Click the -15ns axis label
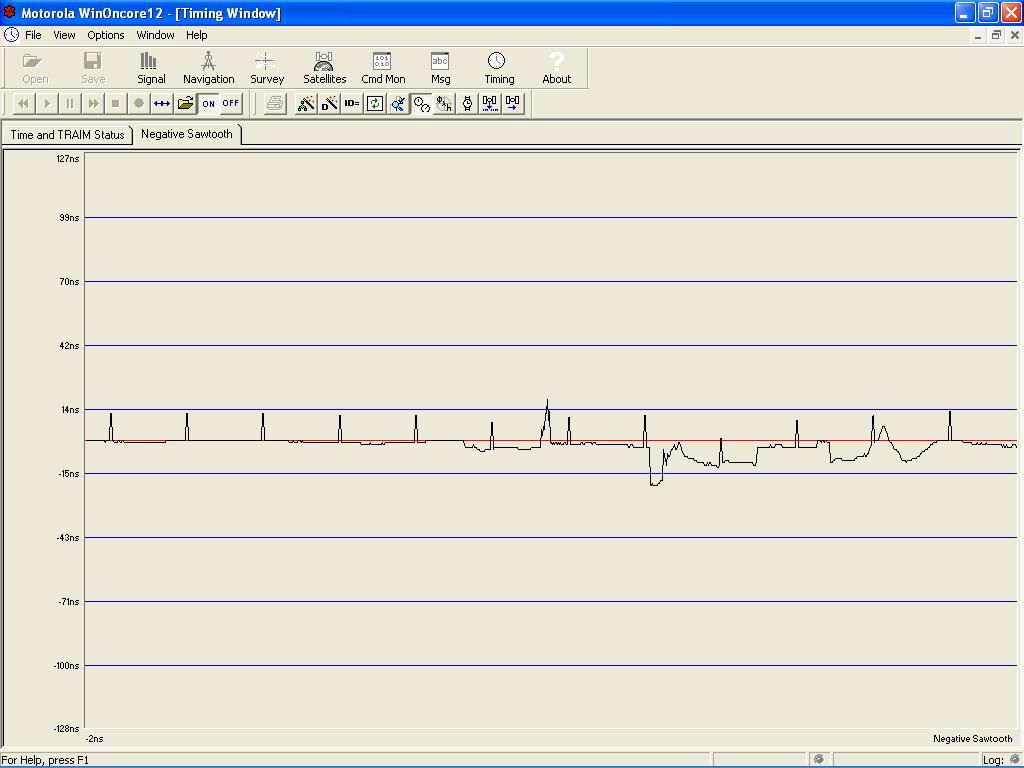This screenshot has width=1024, height=768. (69, 473)
